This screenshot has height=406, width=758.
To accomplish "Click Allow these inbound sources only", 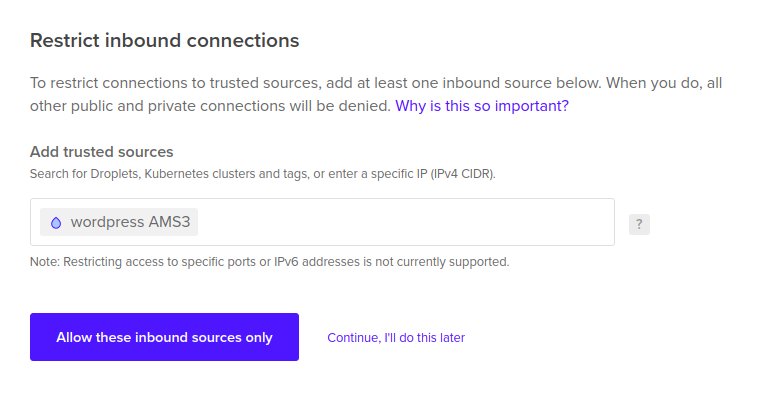I will tap(164, 337).
